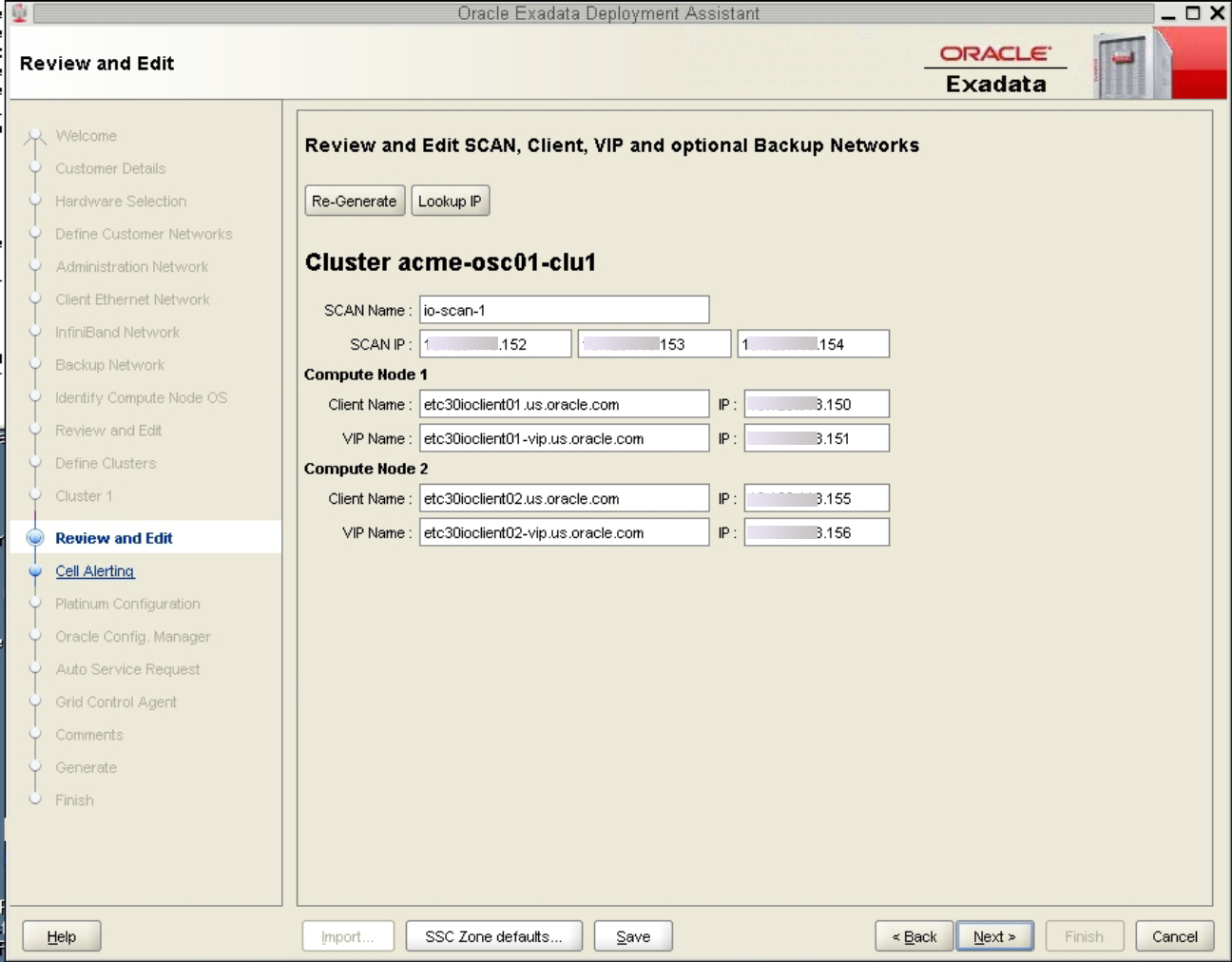Click the Grid Control Agent step
The image size is (1232, 962).
(116, 702)
